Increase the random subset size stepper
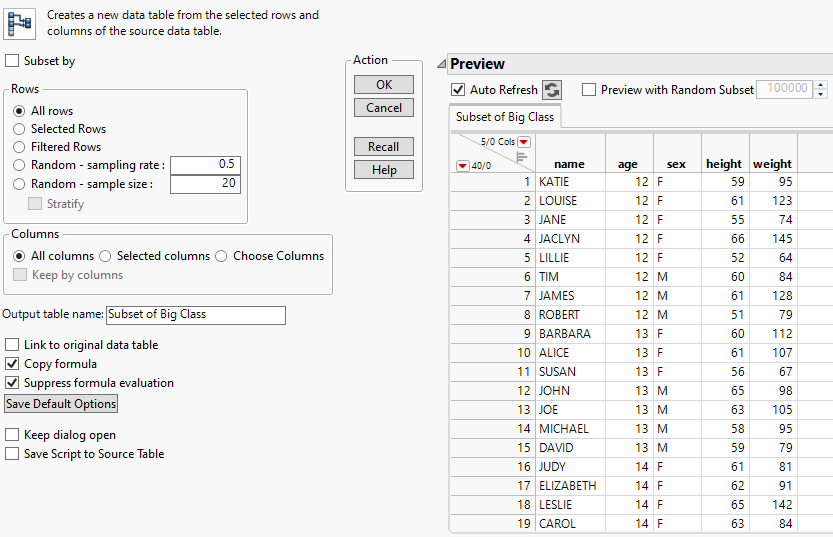 tap(821, 85)
